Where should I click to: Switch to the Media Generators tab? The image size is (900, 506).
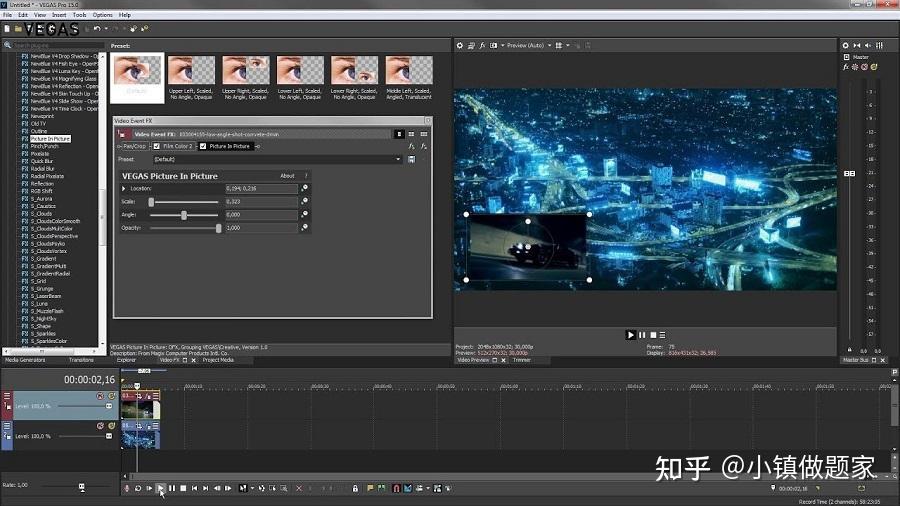click(25, 360)
